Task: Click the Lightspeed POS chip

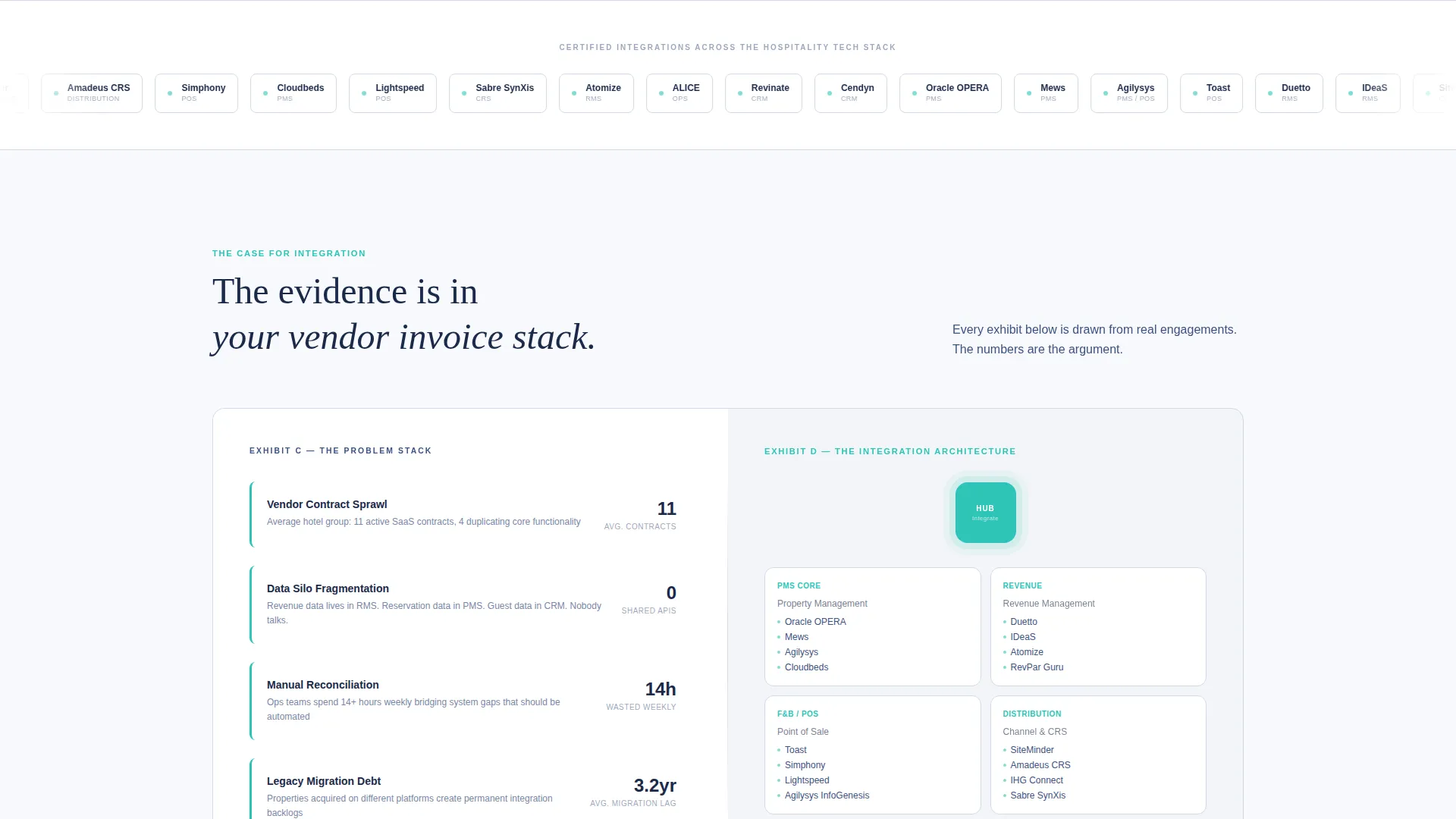Action: (393, 93)
